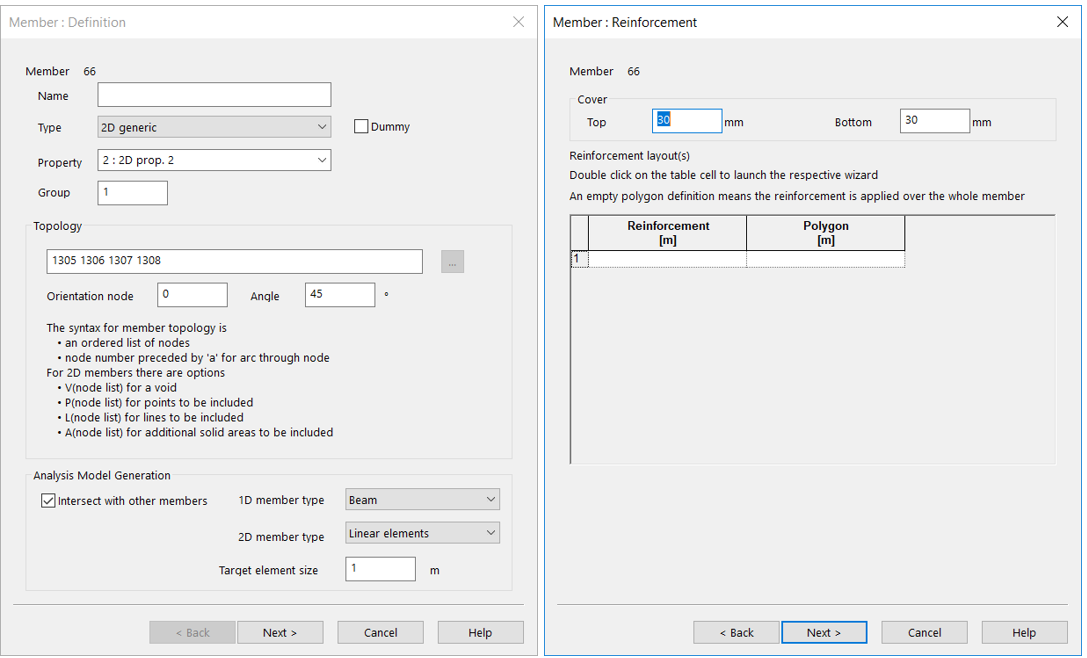Open the 1D member type dropdown
The image size is (1087, 658).
click(x=422, y=500)
